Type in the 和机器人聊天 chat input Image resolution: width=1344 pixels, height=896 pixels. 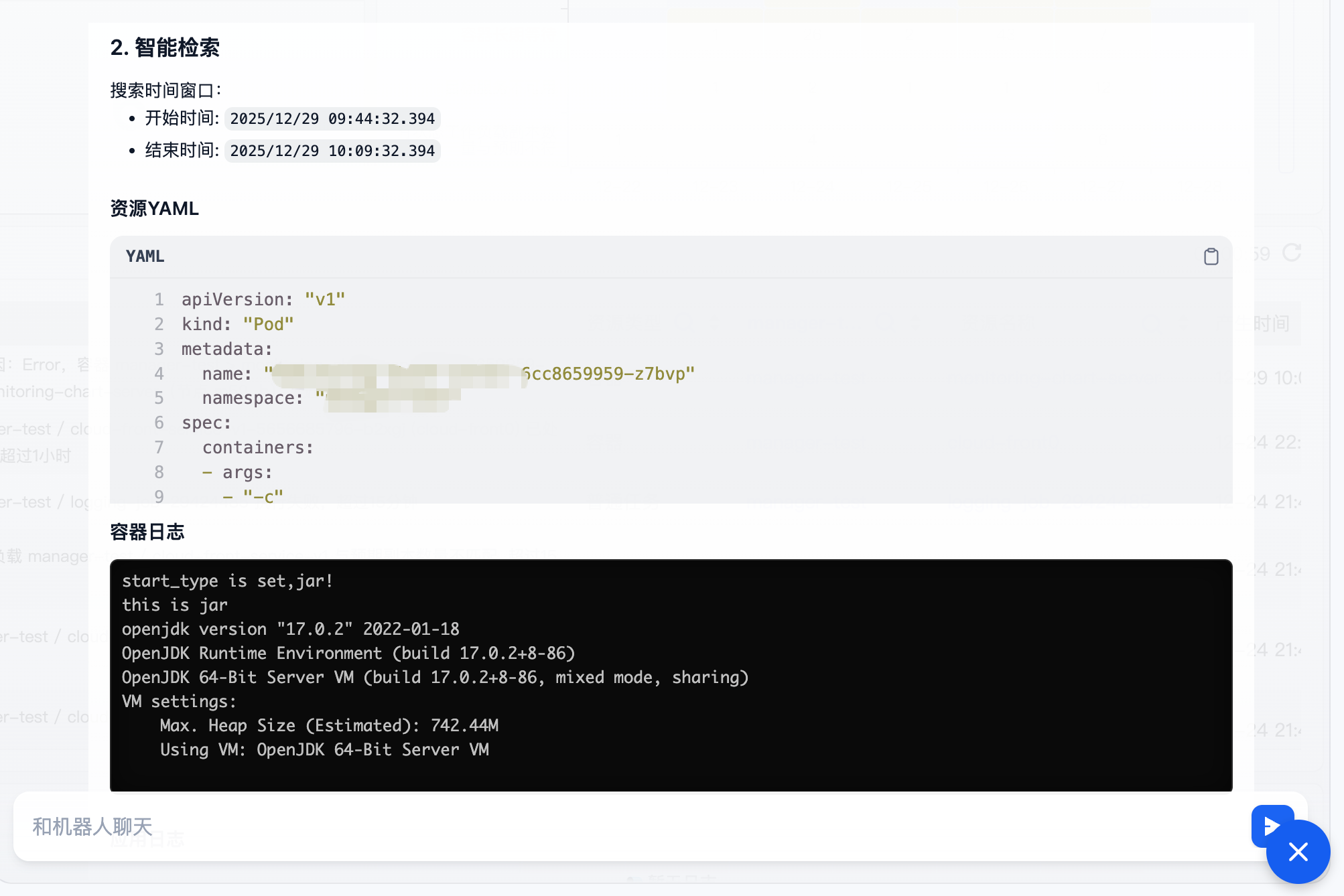[603, 826]
